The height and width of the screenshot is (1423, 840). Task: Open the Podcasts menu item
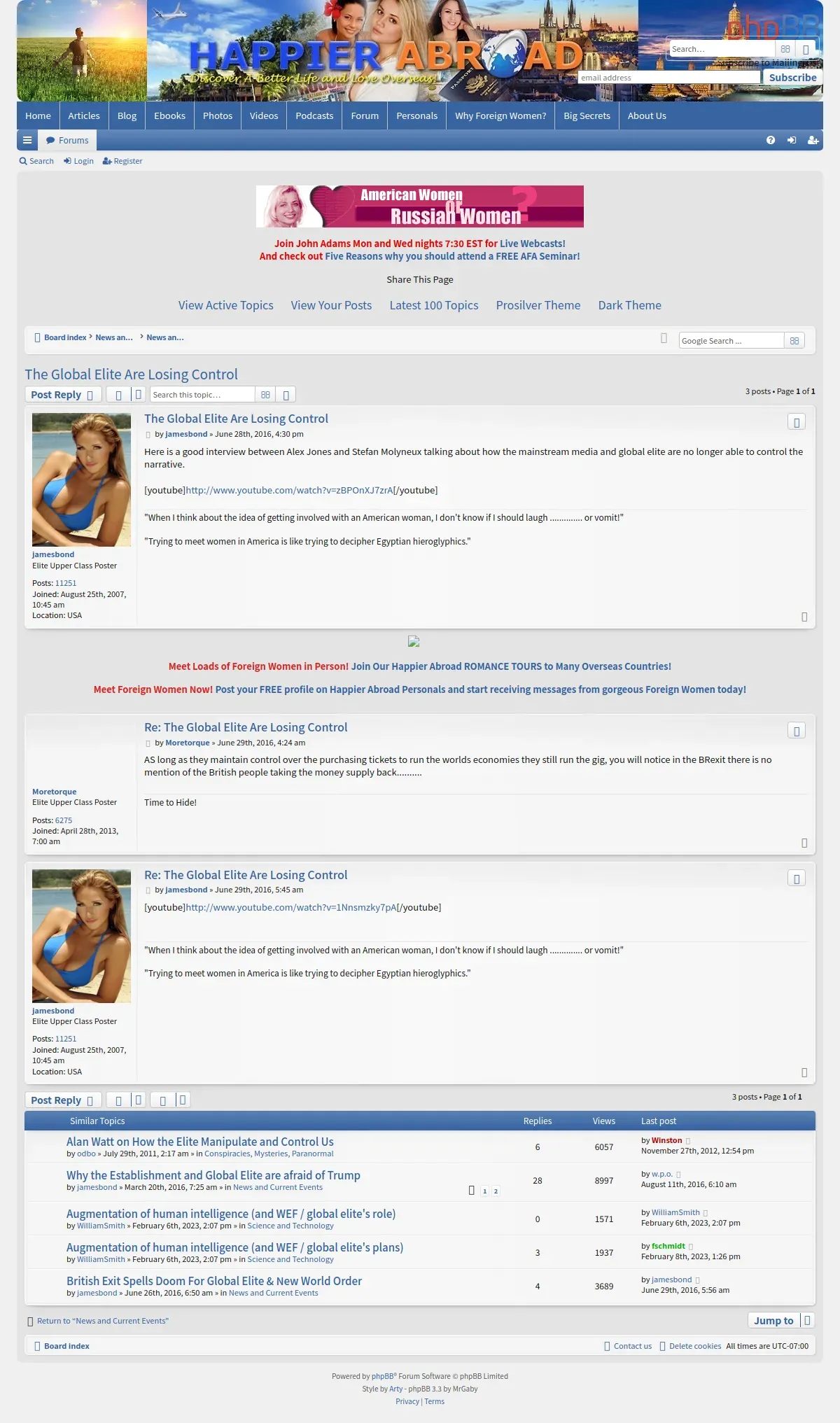(x=314, y=115)
